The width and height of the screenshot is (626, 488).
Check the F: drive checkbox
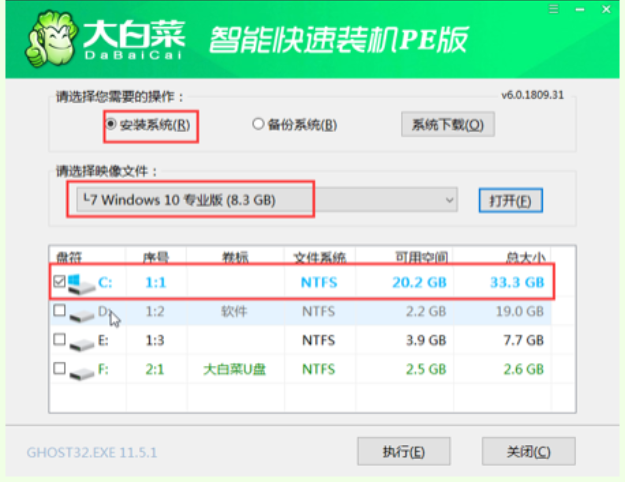(59, 368)
